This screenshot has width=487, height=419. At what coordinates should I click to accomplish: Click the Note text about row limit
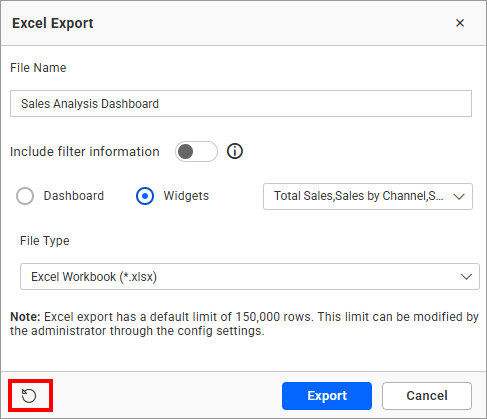pos(244,324)
